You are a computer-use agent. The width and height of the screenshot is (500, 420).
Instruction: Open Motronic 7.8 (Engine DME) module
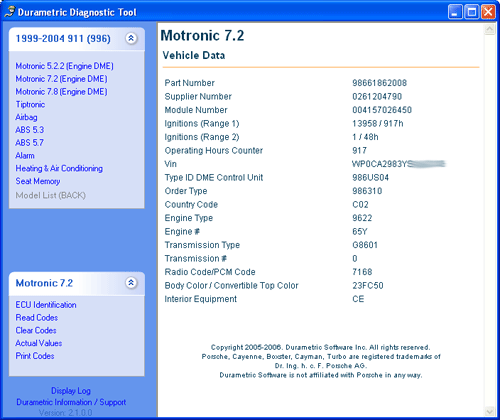(61, 92)
